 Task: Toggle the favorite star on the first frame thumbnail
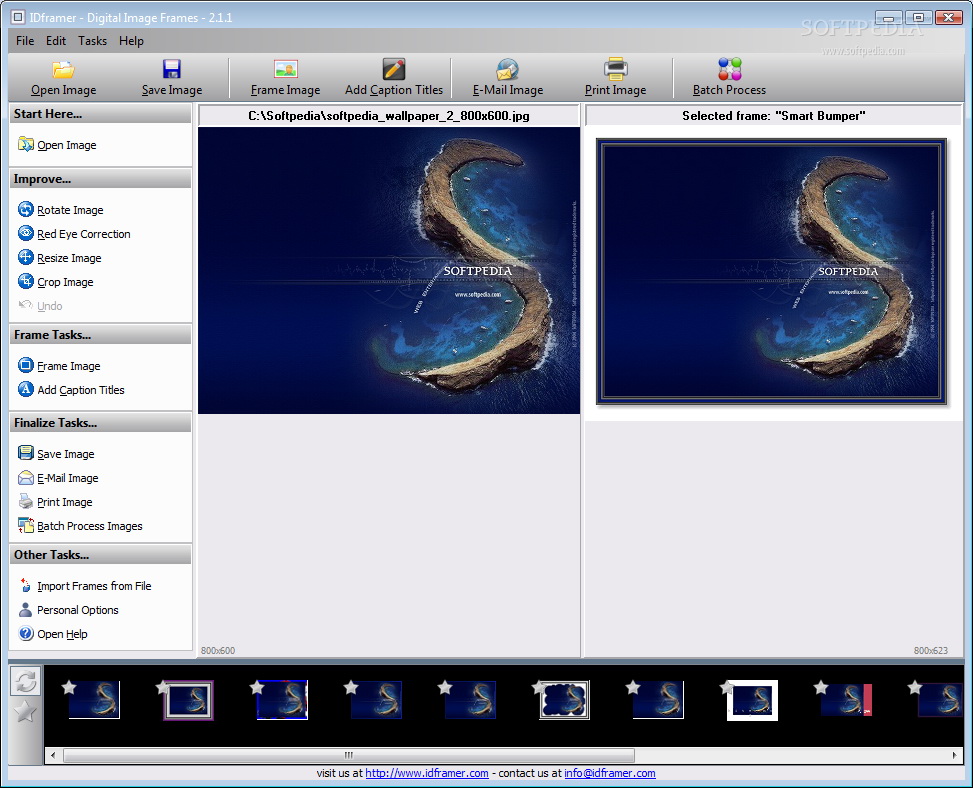point(70,687)
